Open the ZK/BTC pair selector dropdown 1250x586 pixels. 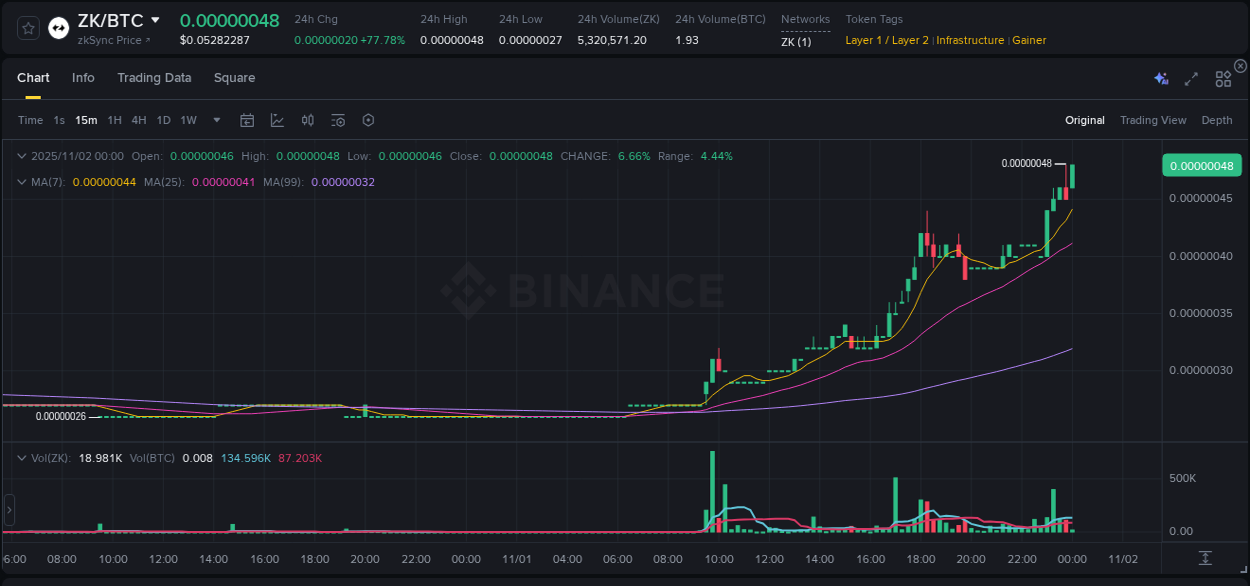pos(156,19)
